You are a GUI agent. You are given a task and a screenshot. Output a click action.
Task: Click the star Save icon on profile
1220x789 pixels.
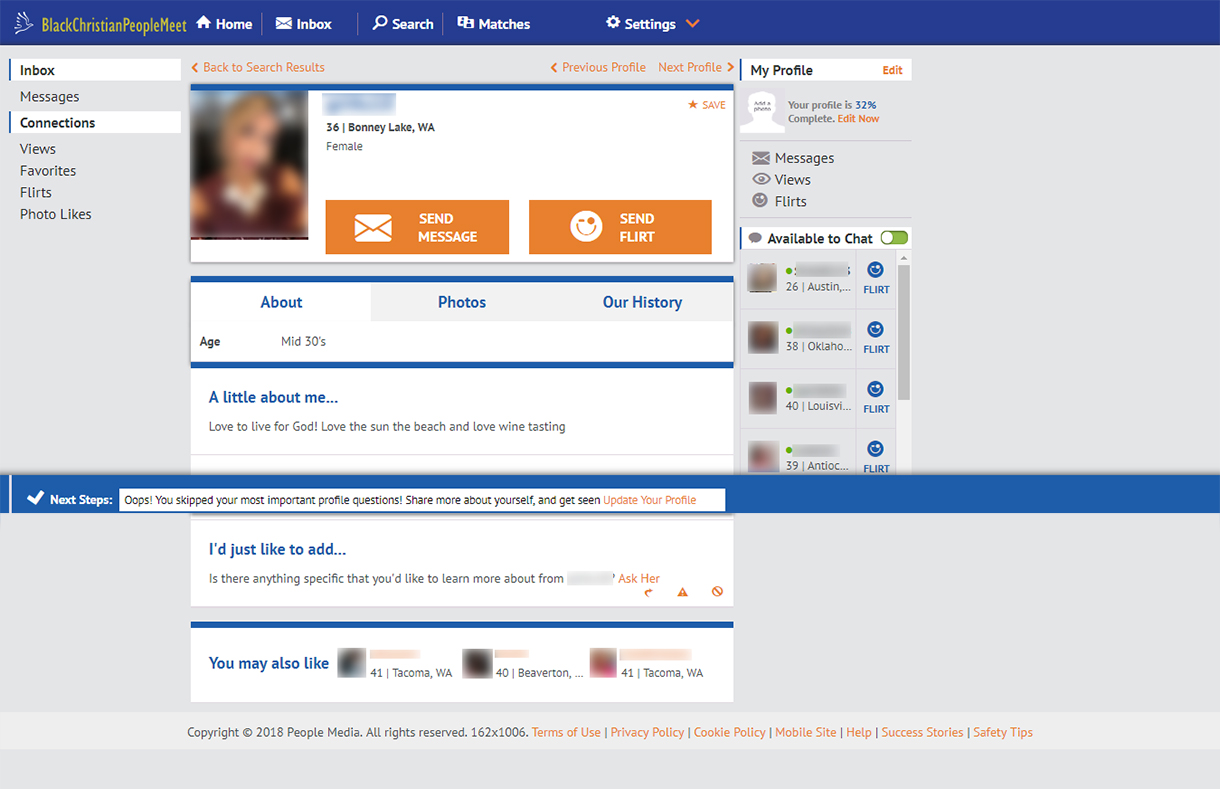[x=693, y=105]
